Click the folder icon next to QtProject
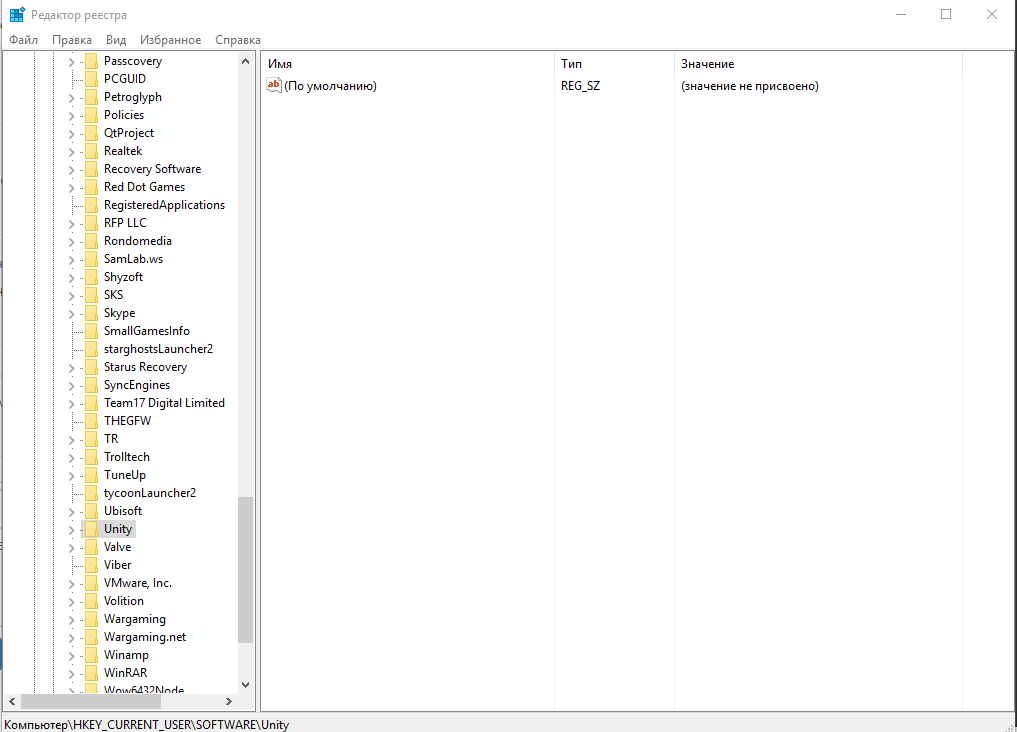 coord(91,133)
